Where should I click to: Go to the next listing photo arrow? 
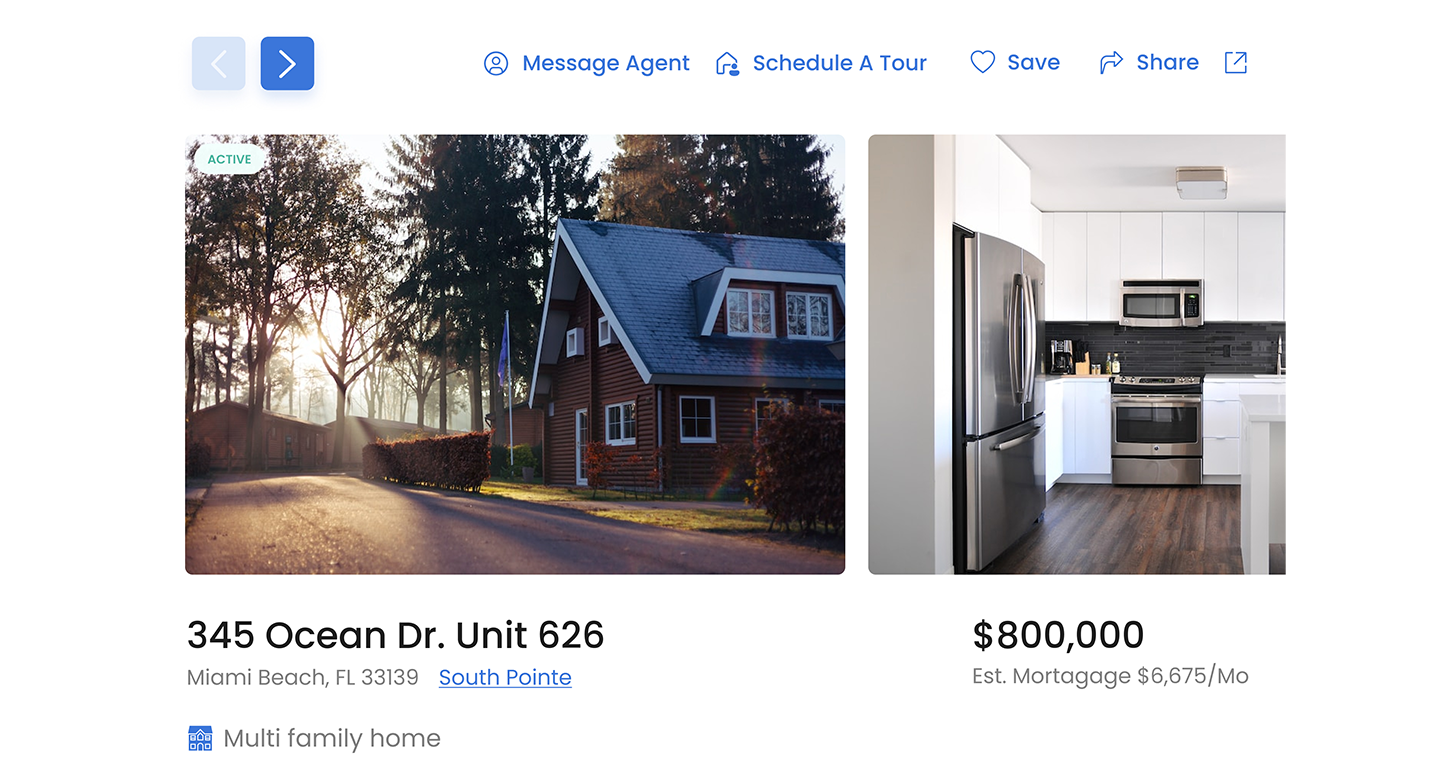click(x=287, y=64)
